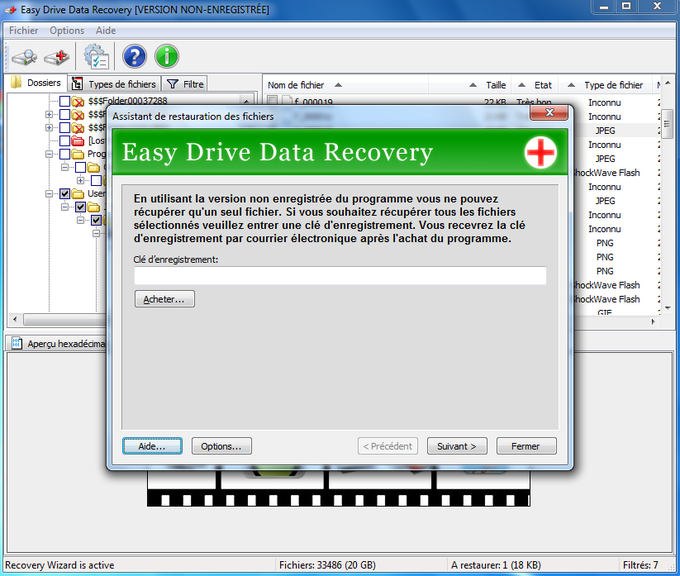
Task: Click the scan drive toolbar icon with magnifier
Action: click(24, 57)
